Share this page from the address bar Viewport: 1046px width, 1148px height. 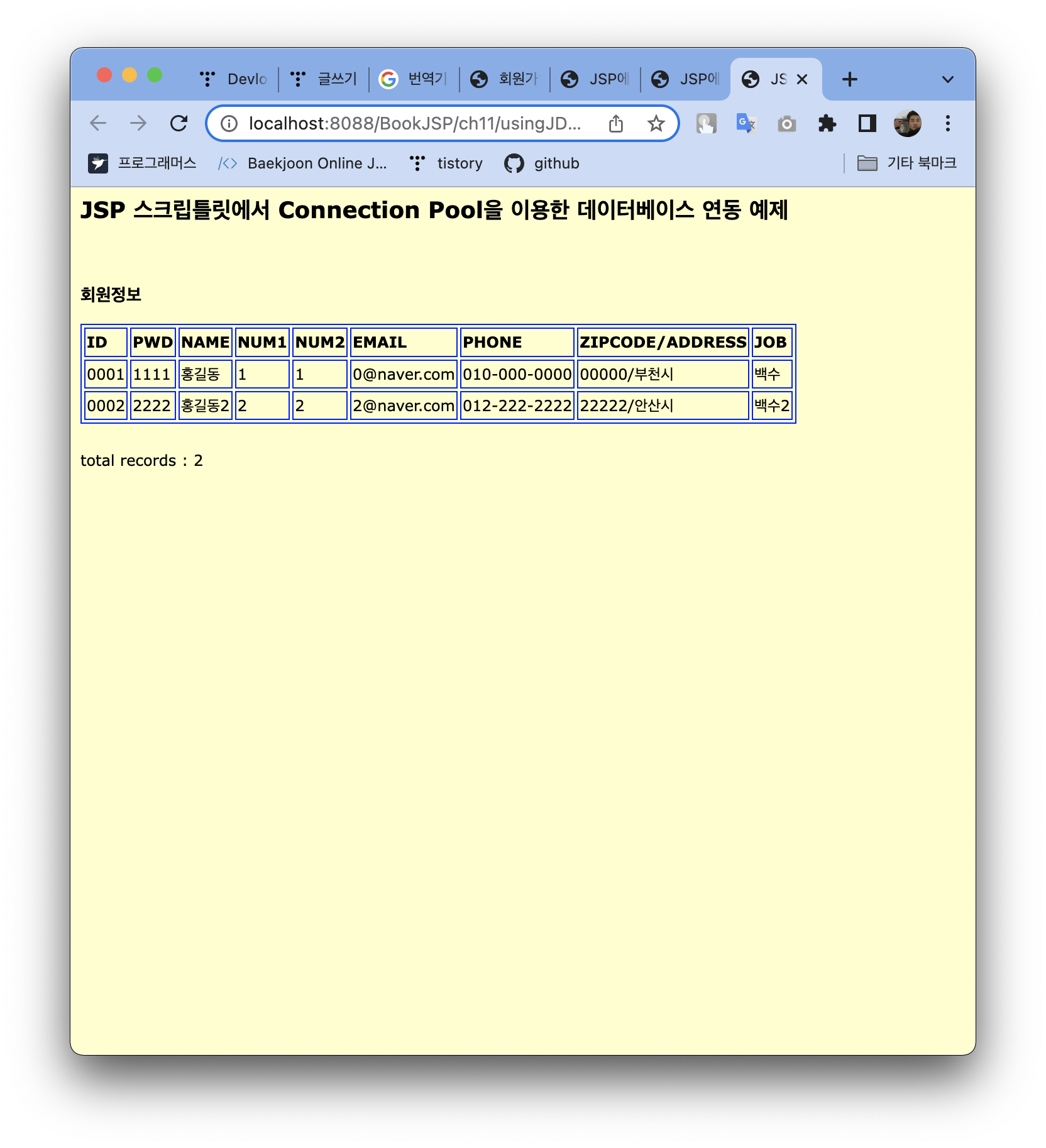click(x=616, y=124)
